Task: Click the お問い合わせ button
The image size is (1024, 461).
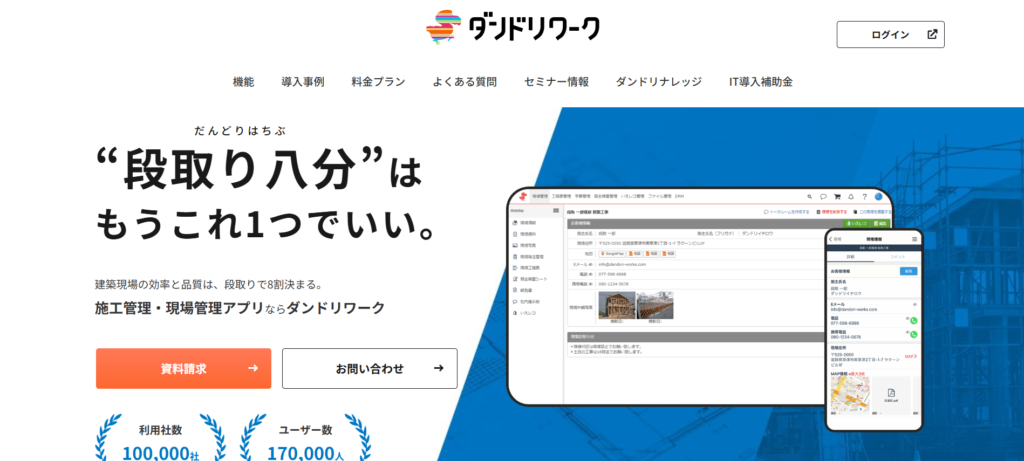Action: [x=370, y=368]
